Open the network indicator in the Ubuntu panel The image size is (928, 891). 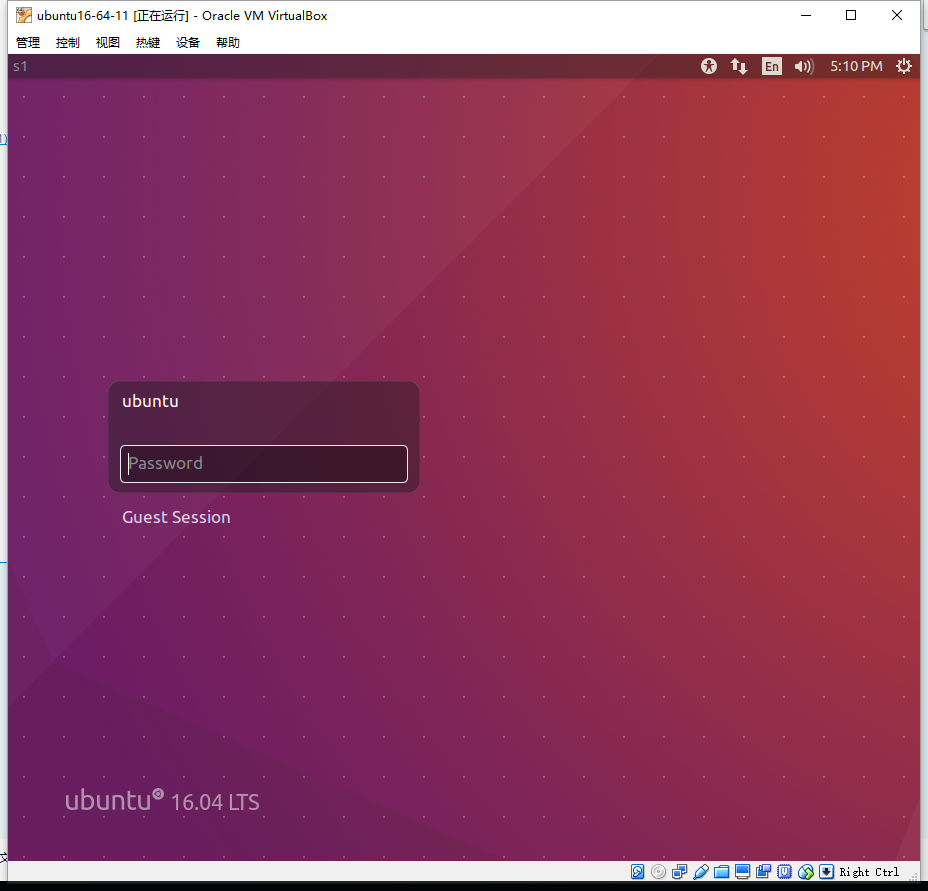(739, 66)
